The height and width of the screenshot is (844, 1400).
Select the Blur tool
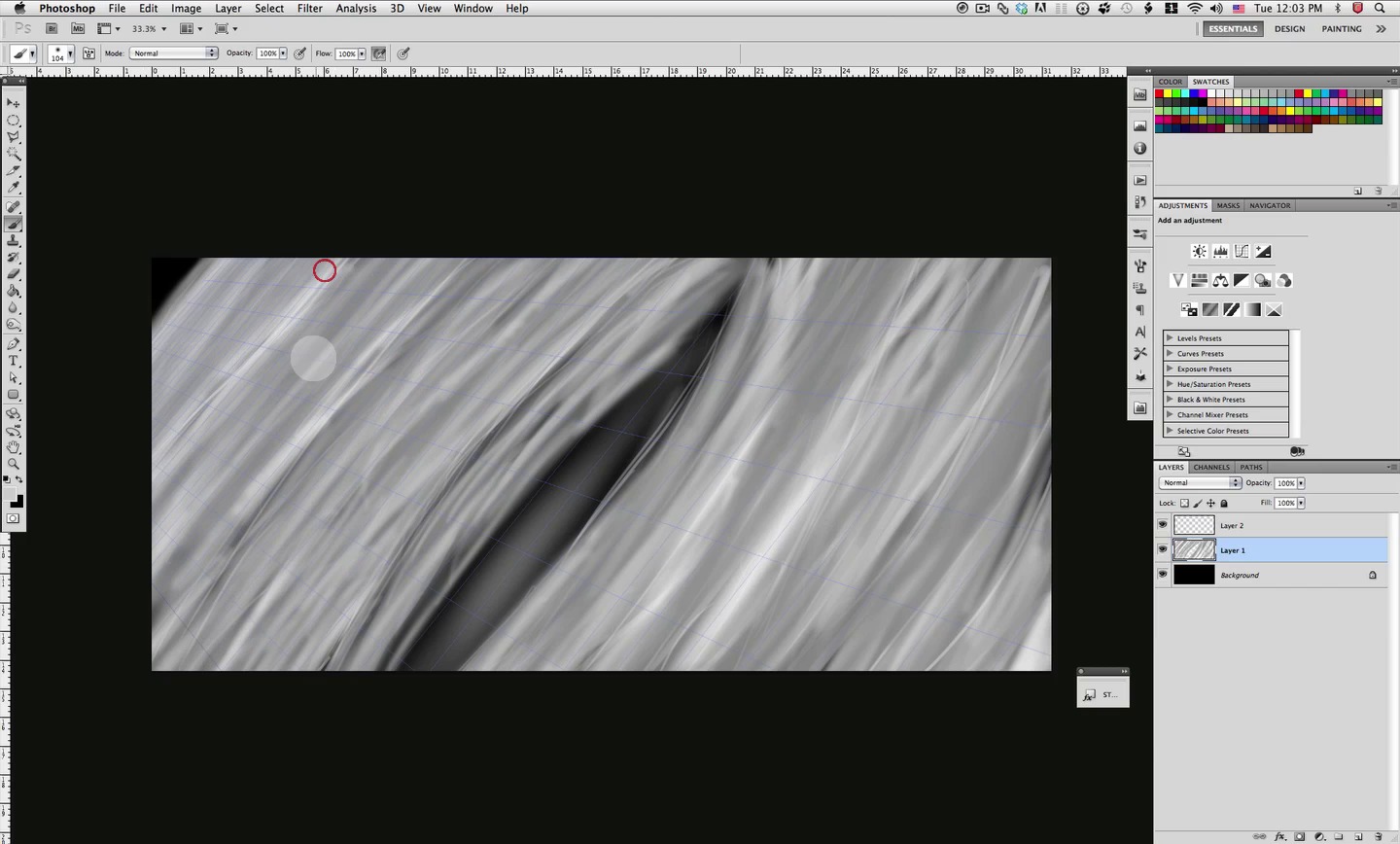(x=14, y=308)
